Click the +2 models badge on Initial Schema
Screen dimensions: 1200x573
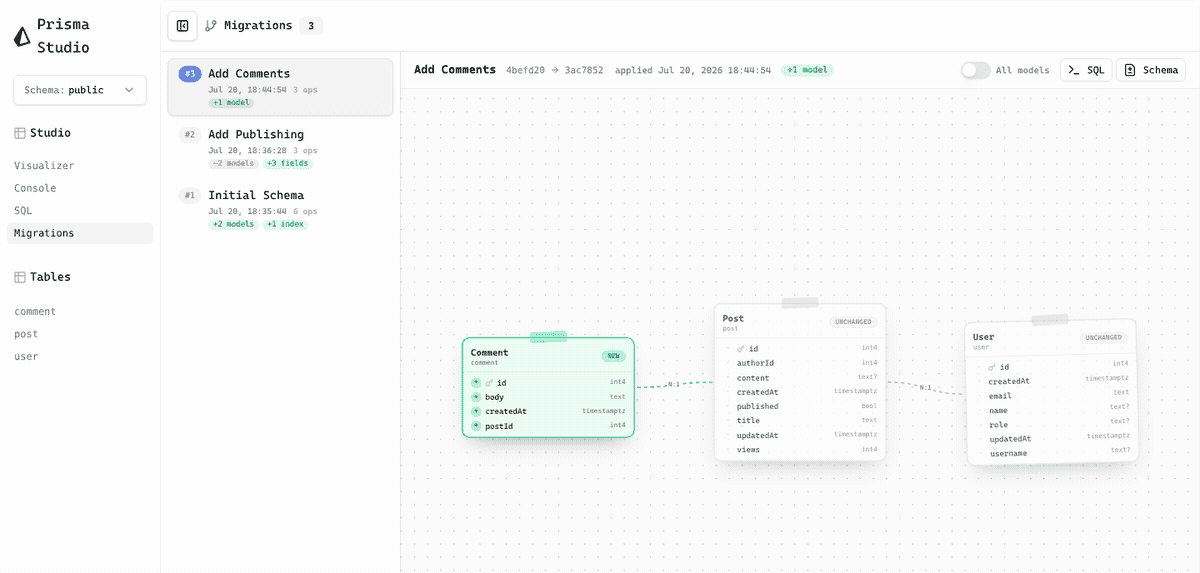click(x=233, y=225)
